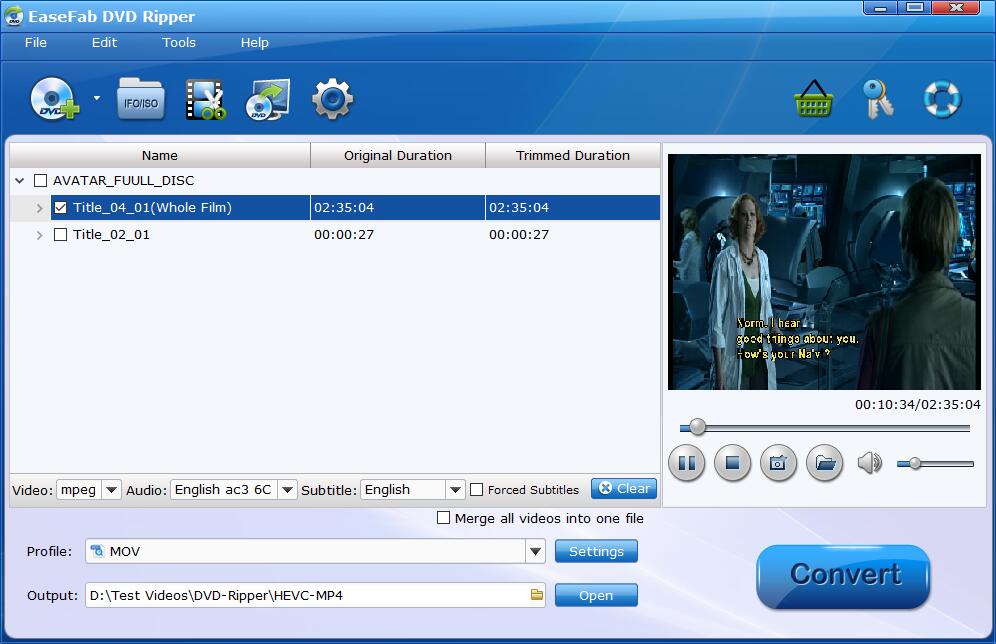996x644 pixels.
Task: Open the Edit menu
Action: [104, 43]
